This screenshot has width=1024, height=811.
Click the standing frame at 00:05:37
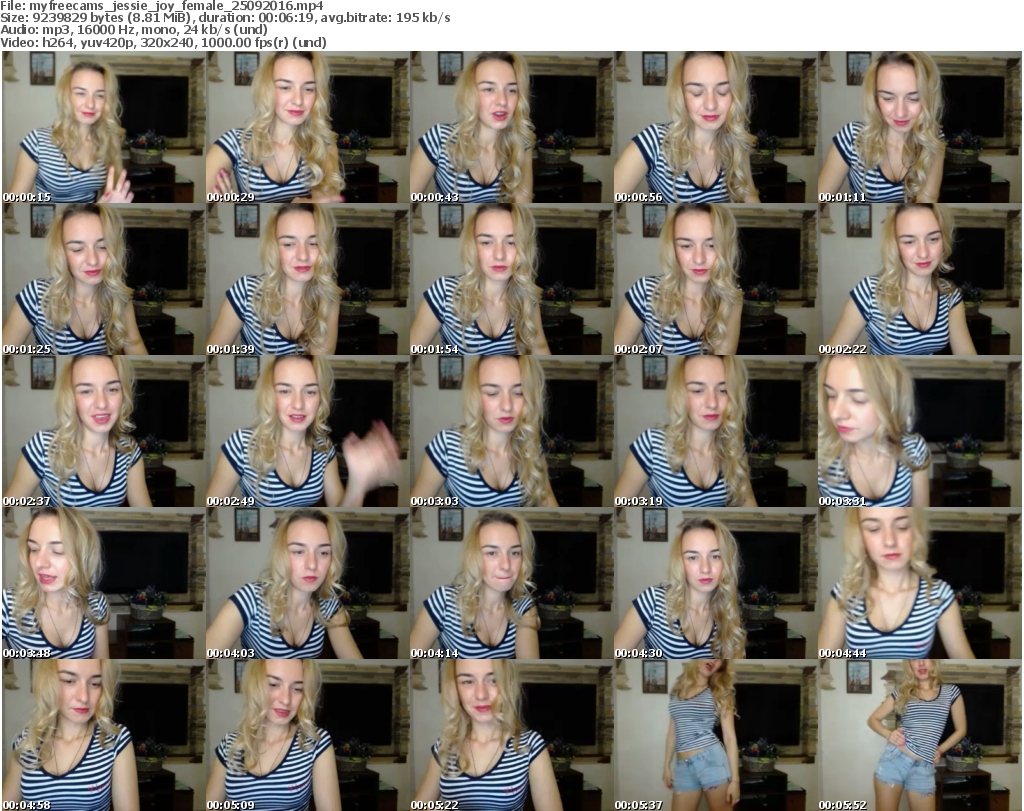(x=715, y=735)
